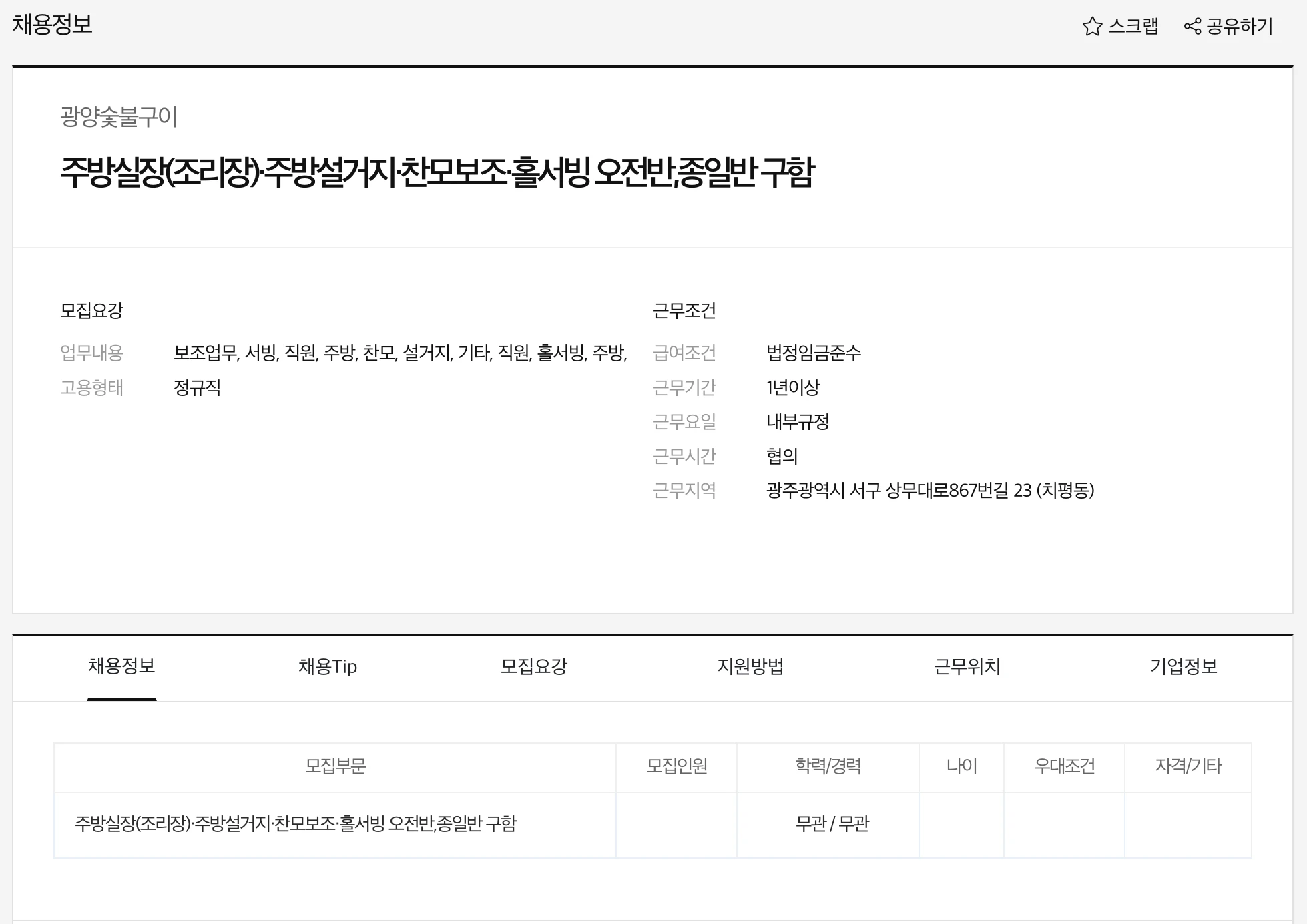Image resolution: width=1307 pixels, height=924 pixels.
Task: Click the star scrap icon
Action: click(x=1092, y=27)
